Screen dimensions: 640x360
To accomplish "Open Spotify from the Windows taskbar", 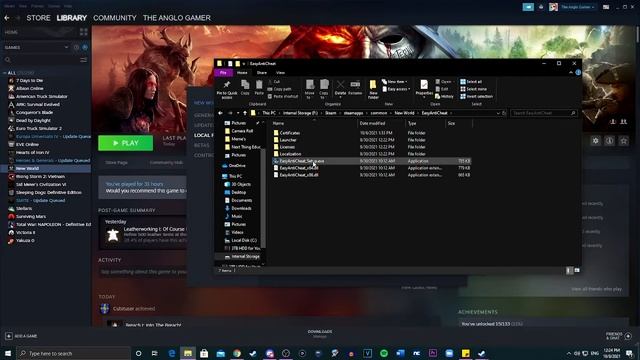I will 384,353.
